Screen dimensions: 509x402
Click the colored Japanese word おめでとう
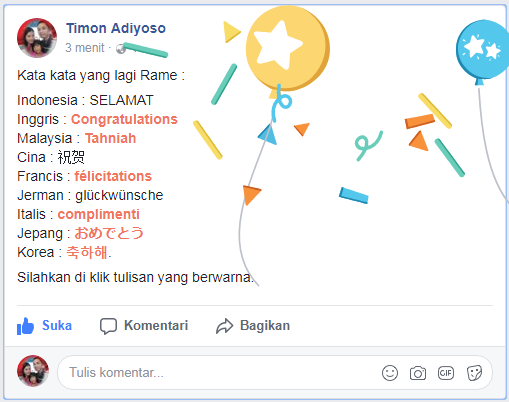point(109,233)
